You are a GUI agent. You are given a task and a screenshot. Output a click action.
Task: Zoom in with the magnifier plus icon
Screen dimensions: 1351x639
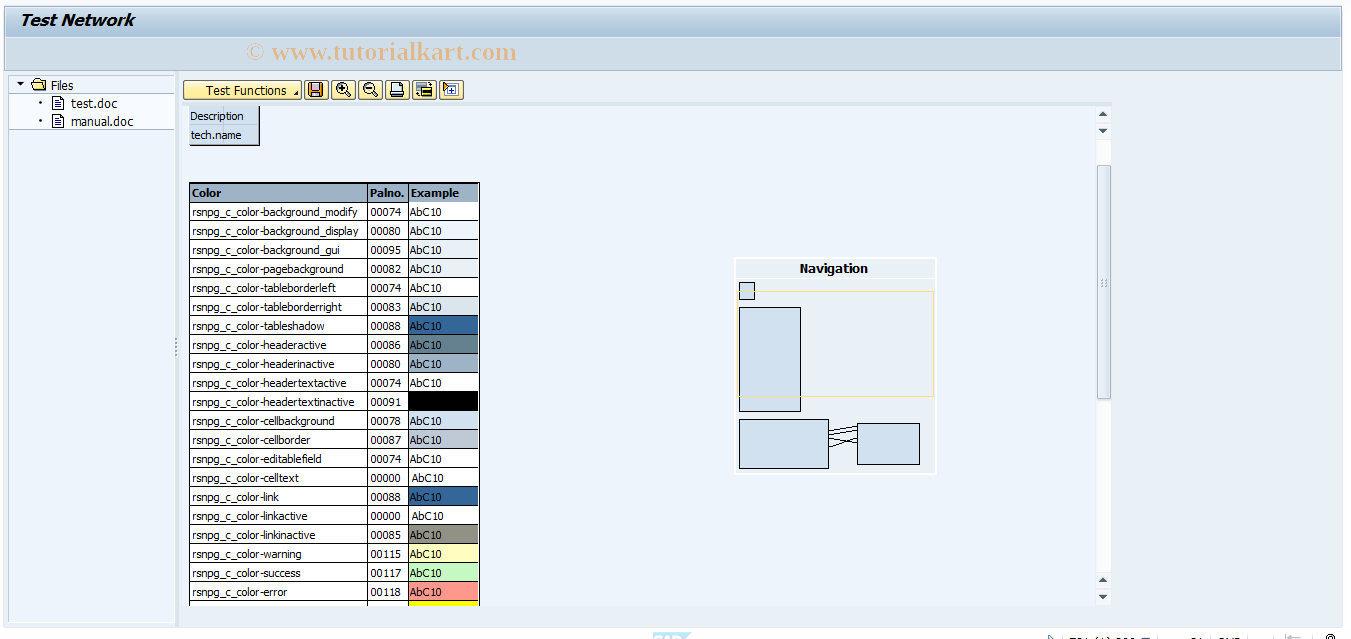pyautogui.click(x=343, y=90)
